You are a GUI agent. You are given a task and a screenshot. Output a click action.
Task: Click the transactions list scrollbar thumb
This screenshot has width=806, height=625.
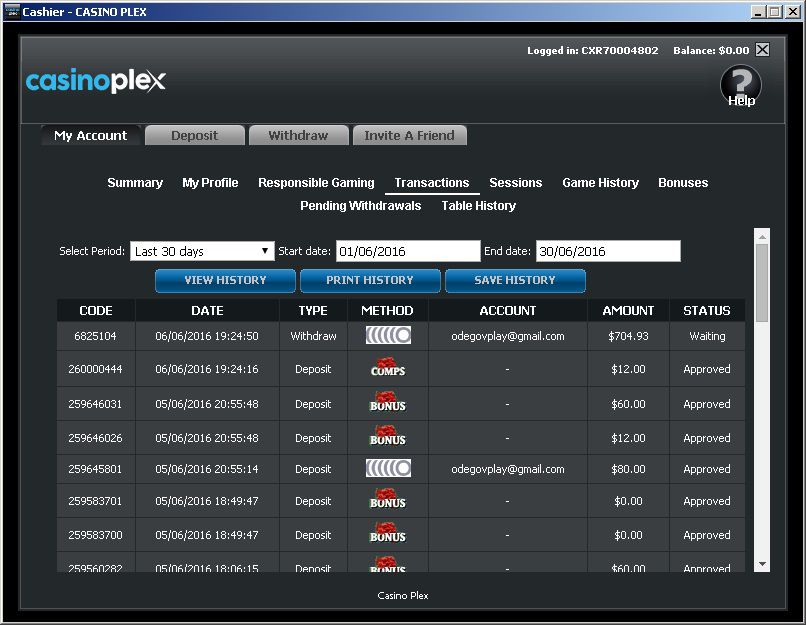(762, 283)
